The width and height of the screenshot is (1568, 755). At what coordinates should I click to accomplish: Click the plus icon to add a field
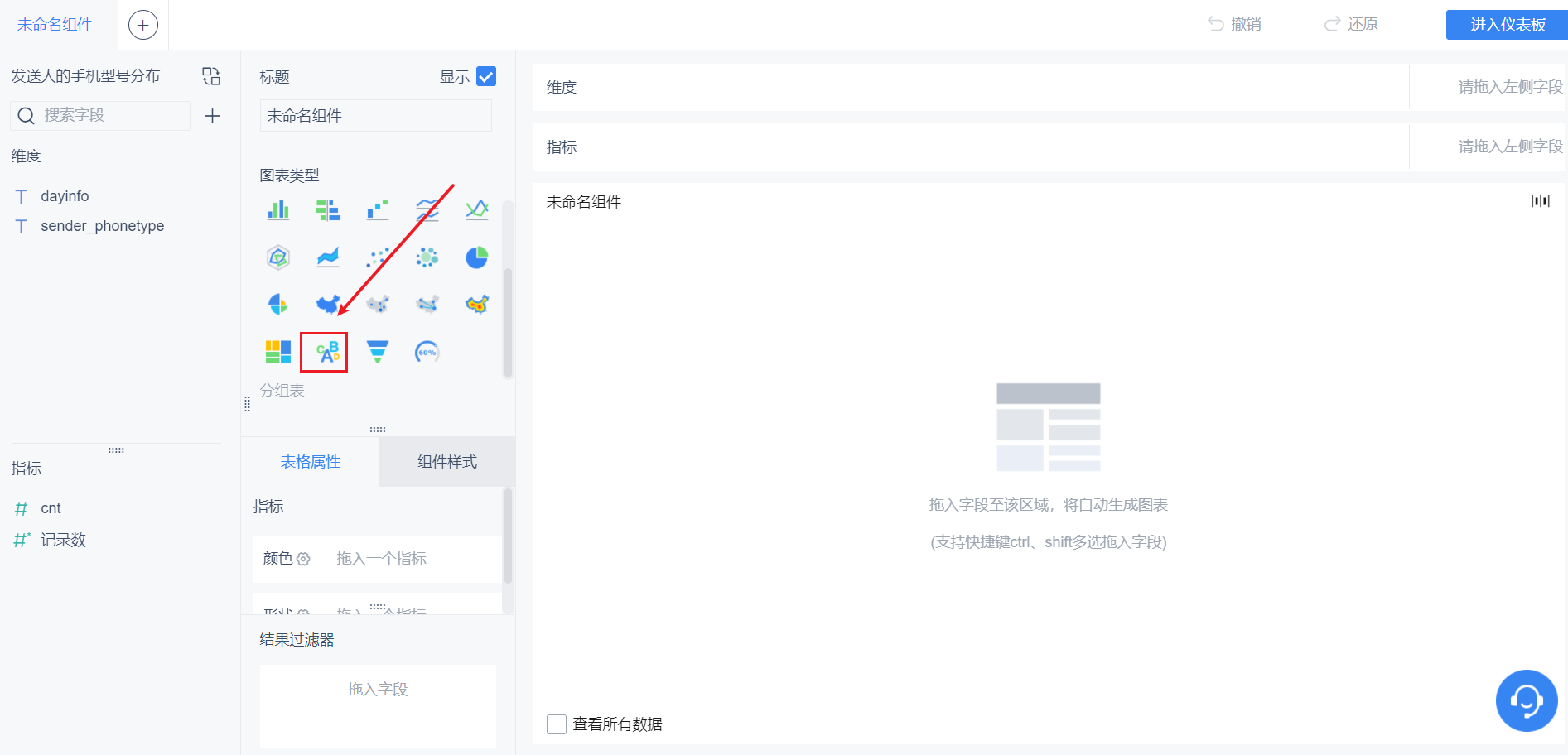click(x=212, y=115)
